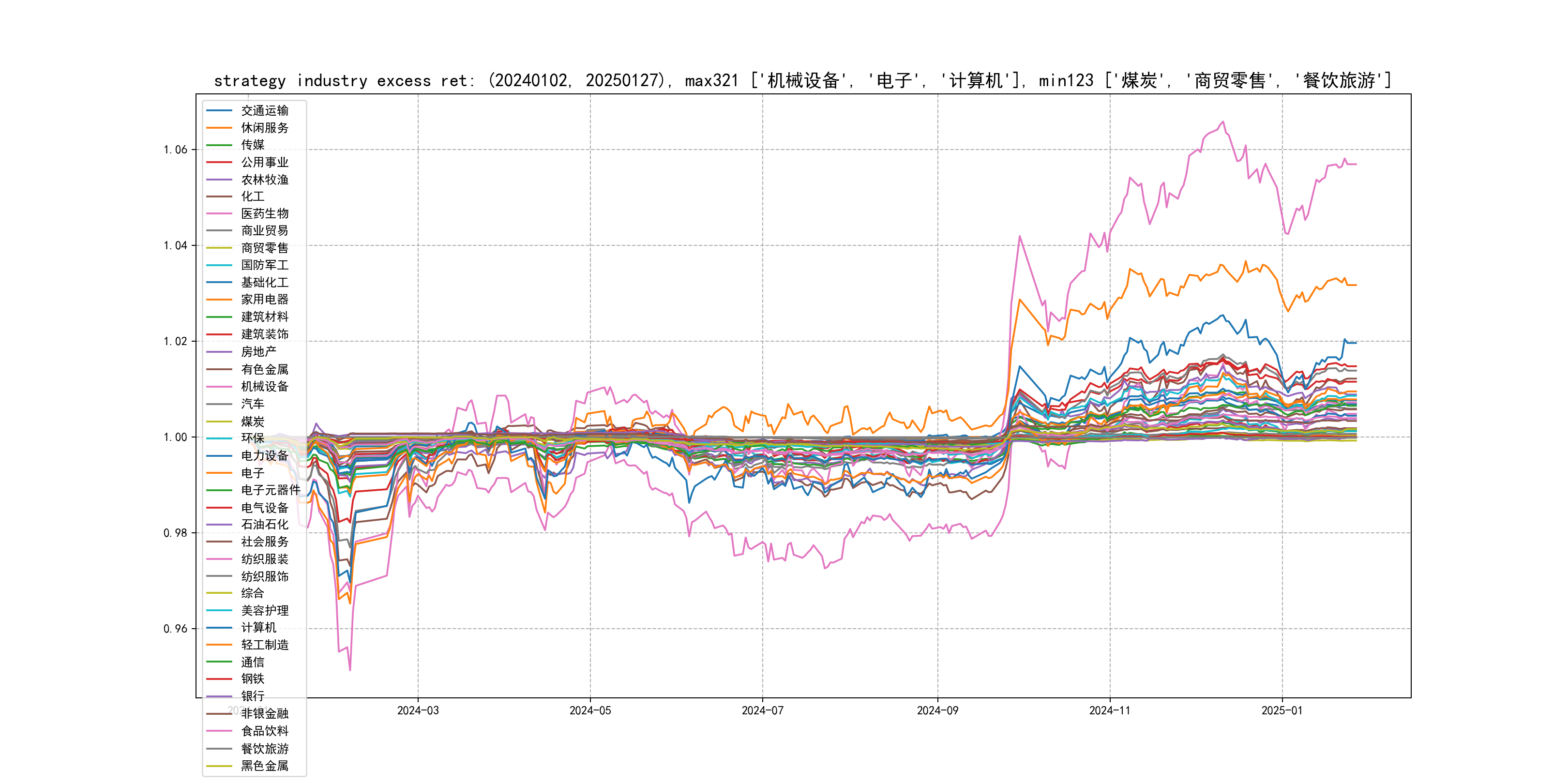Click the green line swatch beside 传媒
1568x784 pixels.
tap(219, 145)
